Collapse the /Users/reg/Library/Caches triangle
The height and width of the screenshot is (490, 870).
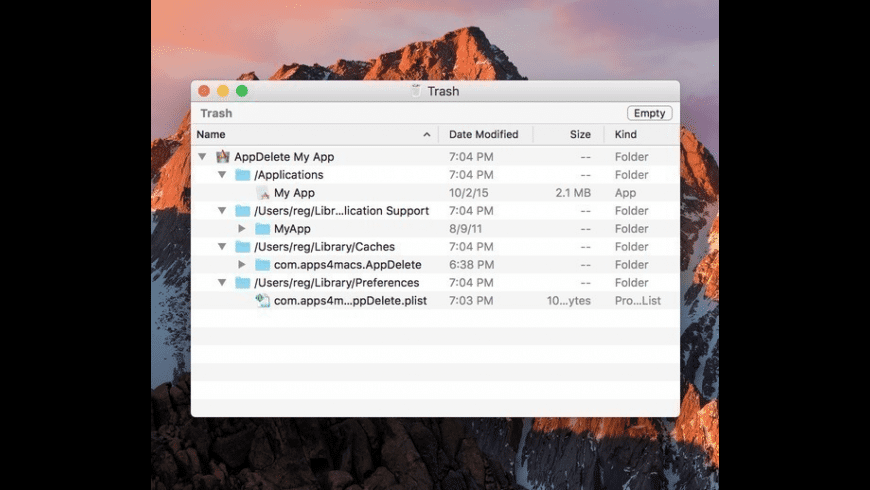pos(222,247)
